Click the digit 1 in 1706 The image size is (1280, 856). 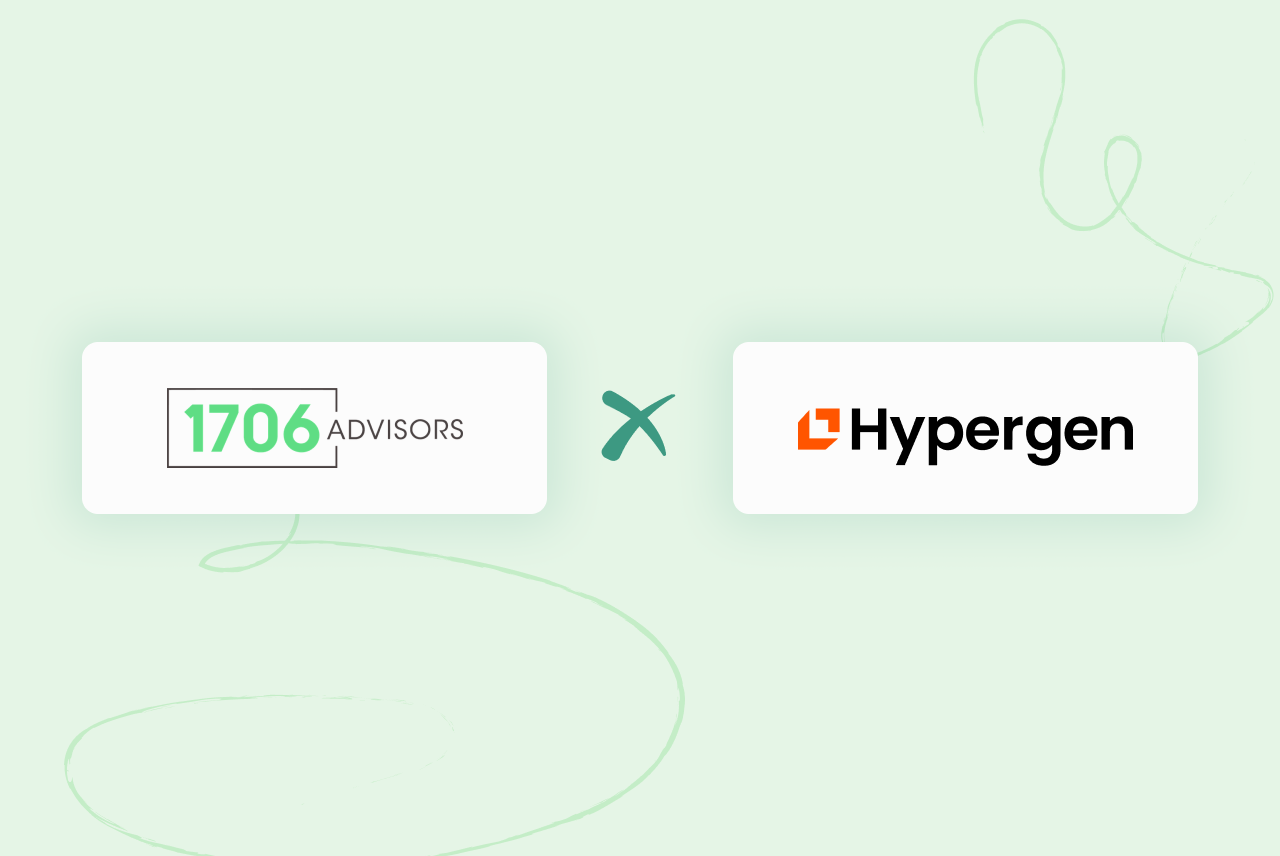point(195,428)
